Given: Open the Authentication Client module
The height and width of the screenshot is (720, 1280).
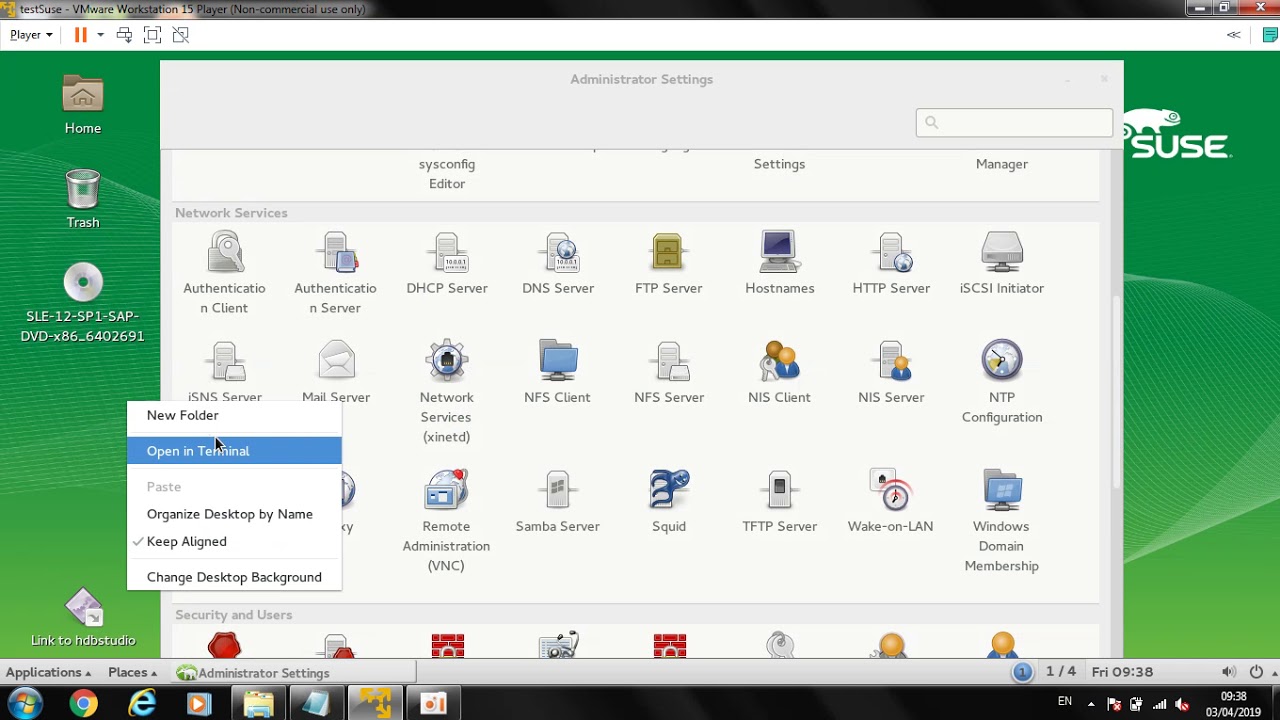Looking at the screenshot, I should tap(224, 272).
